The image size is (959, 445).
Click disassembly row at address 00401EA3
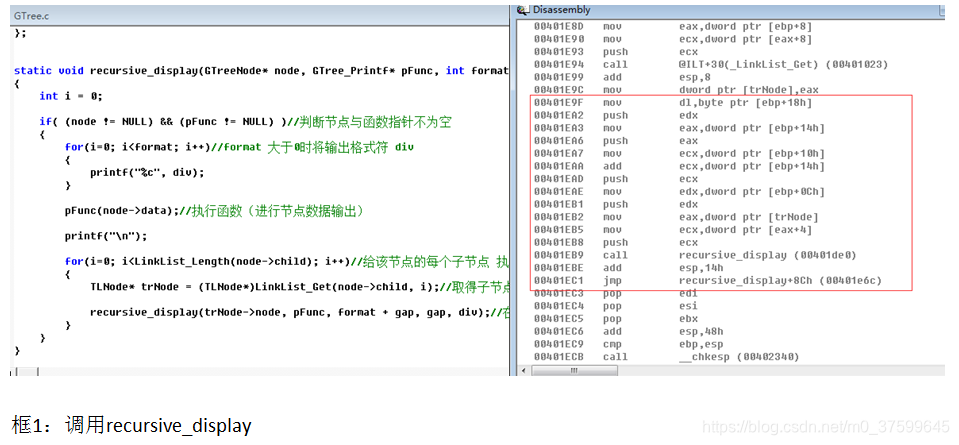(679, 128)
